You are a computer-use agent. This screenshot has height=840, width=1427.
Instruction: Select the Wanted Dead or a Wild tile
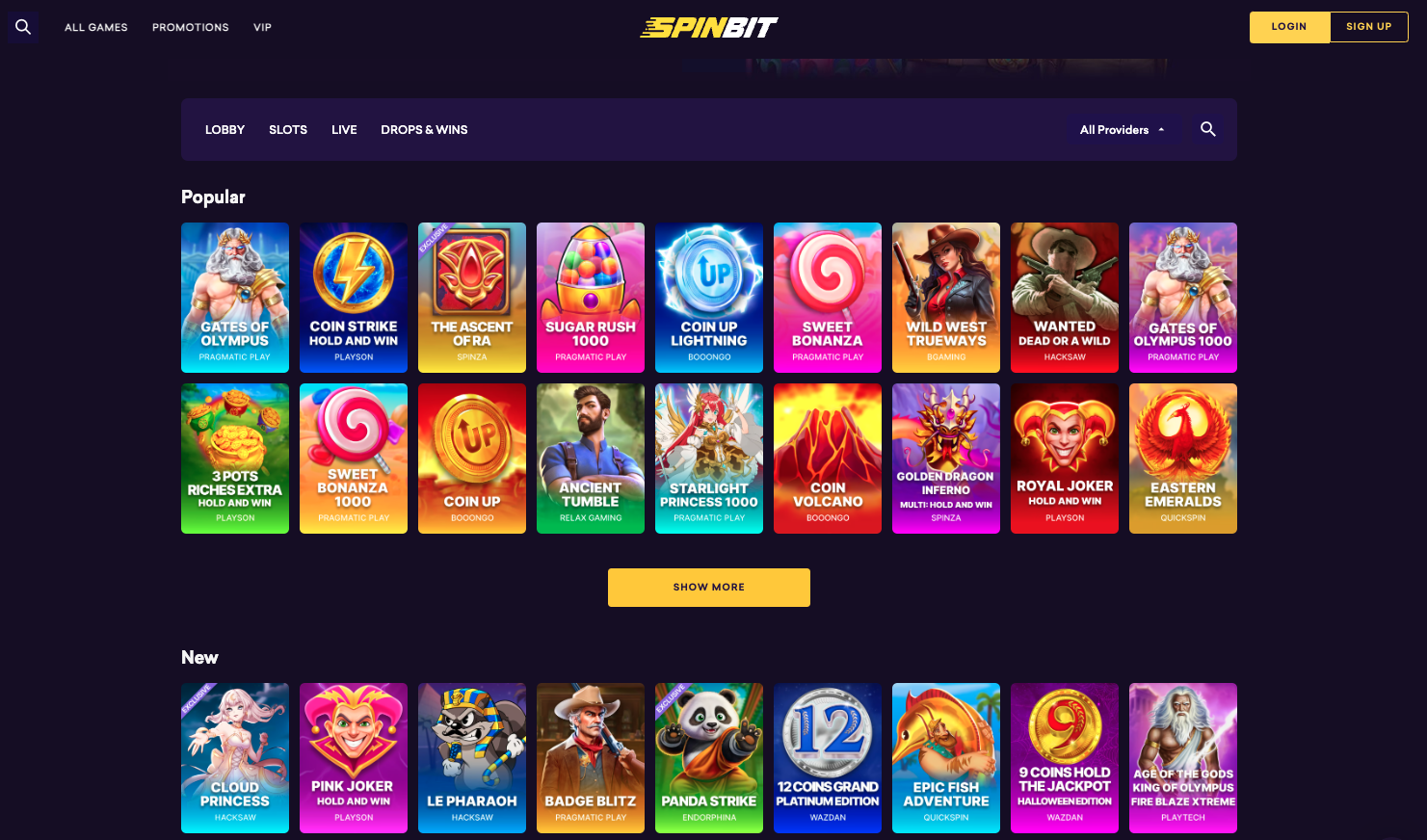pyautogui.click(x=1065, y=298)
